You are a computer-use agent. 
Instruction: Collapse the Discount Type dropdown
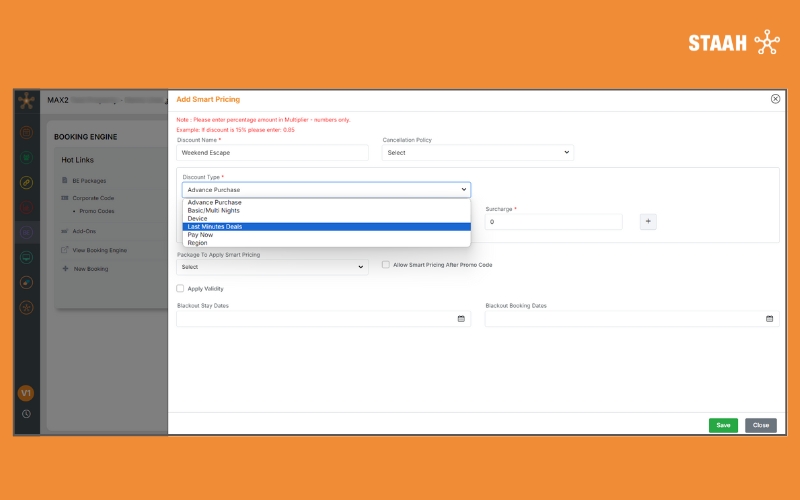(x=327, y=190)
